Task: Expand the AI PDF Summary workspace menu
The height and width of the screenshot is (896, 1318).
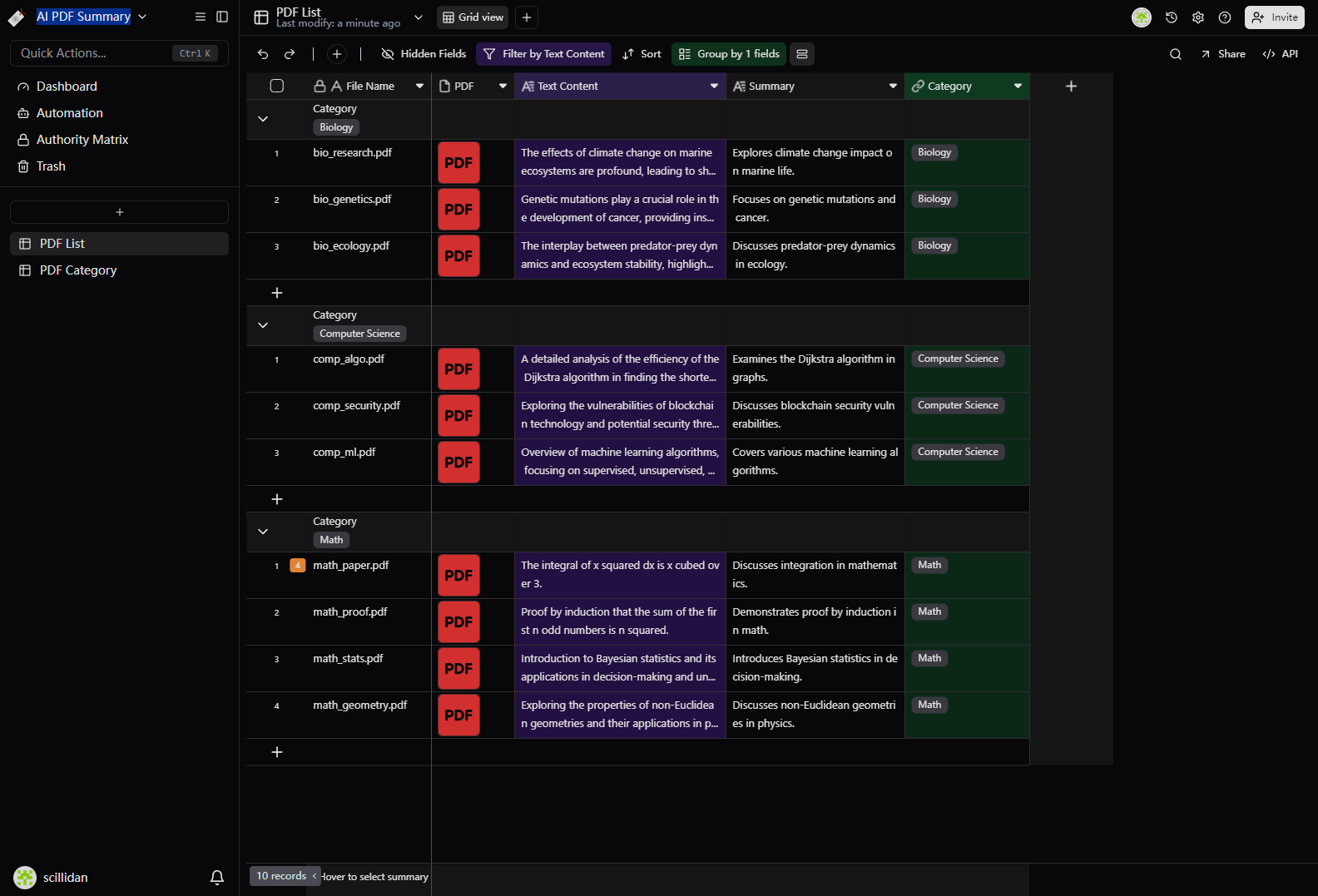Action: point(142,17)
